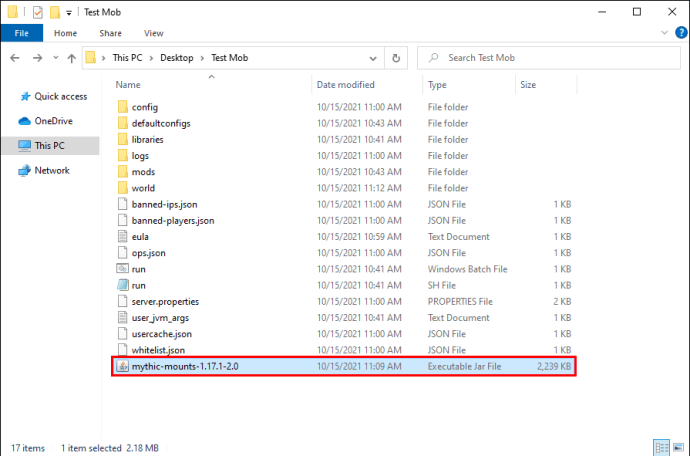This screenshot has height=456, width=690.
Task: Open the File menu tab
Action: coord(22,33)
